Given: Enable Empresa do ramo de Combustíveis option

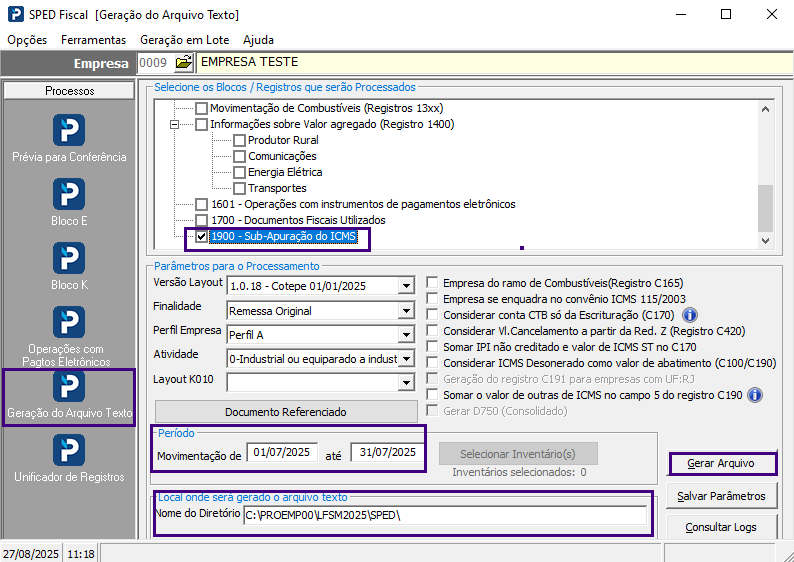Looking at the screenshot, I should (x=432, y=283).
